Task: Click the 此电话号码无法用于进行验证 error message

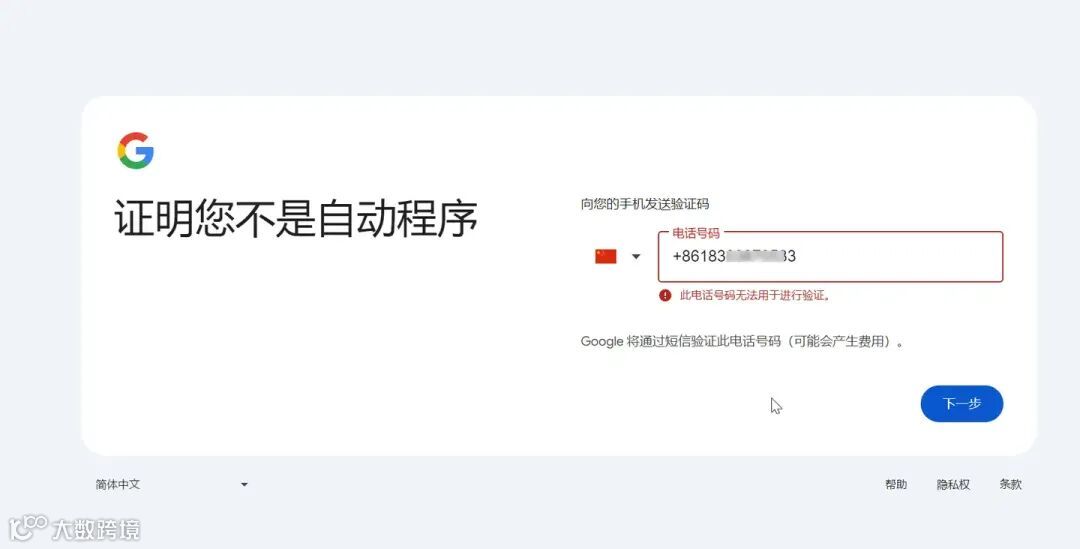Action: click(x=755, y=296)
